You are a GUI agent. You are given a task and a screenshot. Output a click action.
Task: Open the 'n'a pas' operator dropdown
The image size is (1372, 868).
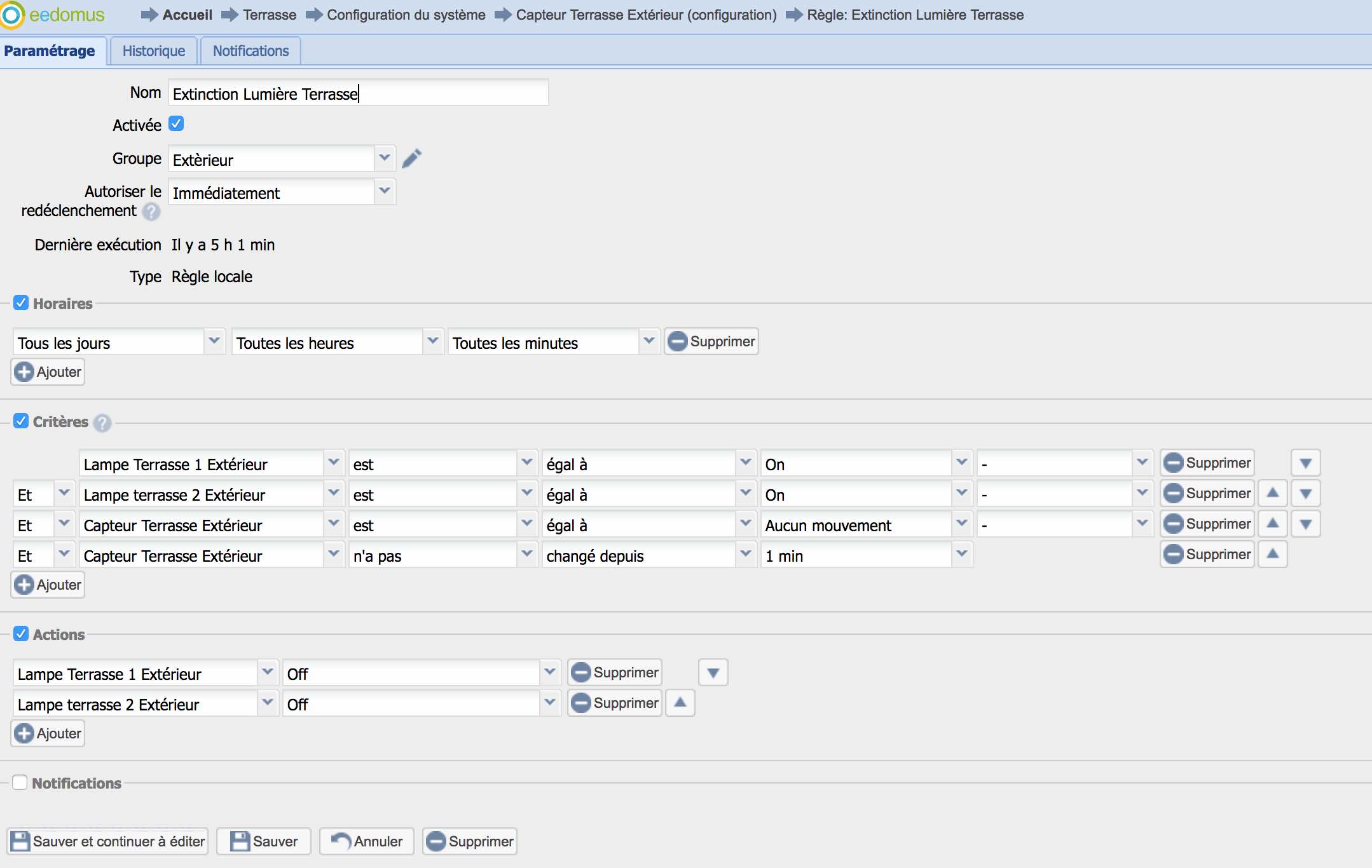tap(527, 555)
